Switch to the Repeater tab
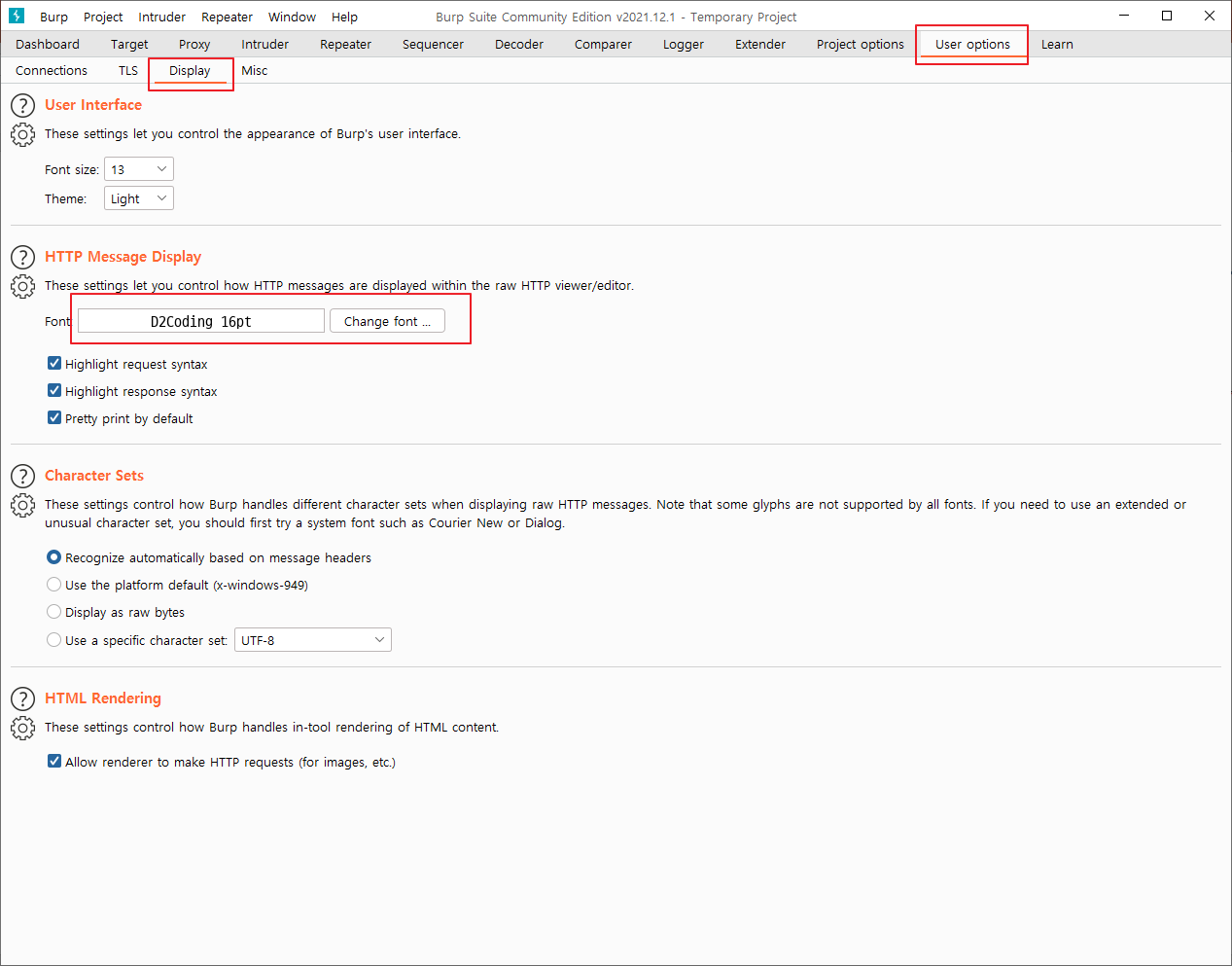Screen dimensions: 1232x966 (345, 44)
